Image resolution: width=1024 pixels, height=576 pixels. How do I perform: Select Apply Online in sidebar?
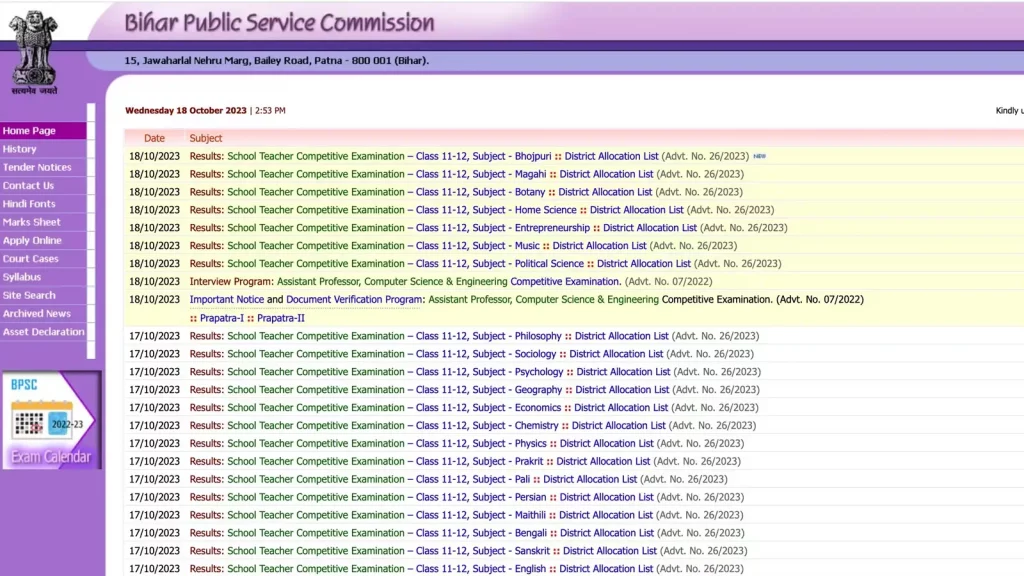click(x=43, y=240)
